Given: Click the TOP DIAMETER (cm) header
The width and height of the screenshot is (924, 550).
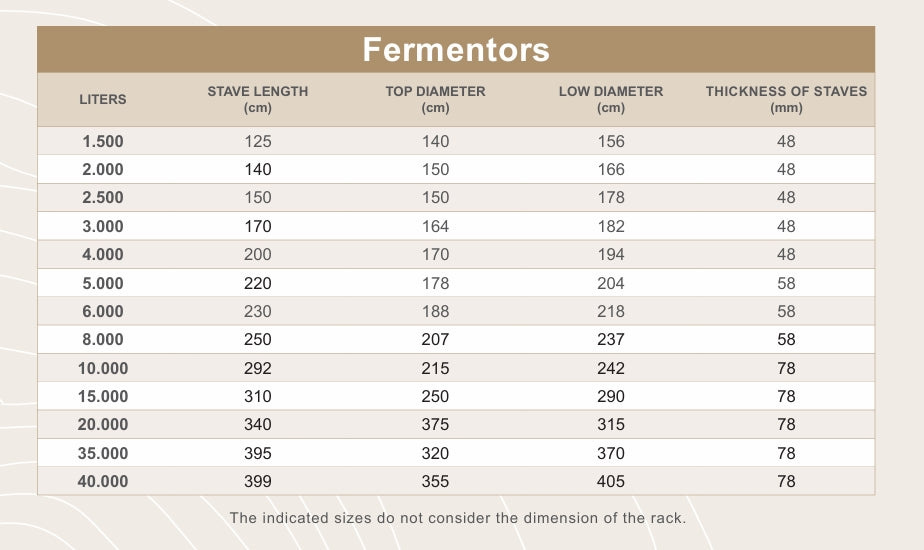Looking at the screenshot, I should pos(435,99).
